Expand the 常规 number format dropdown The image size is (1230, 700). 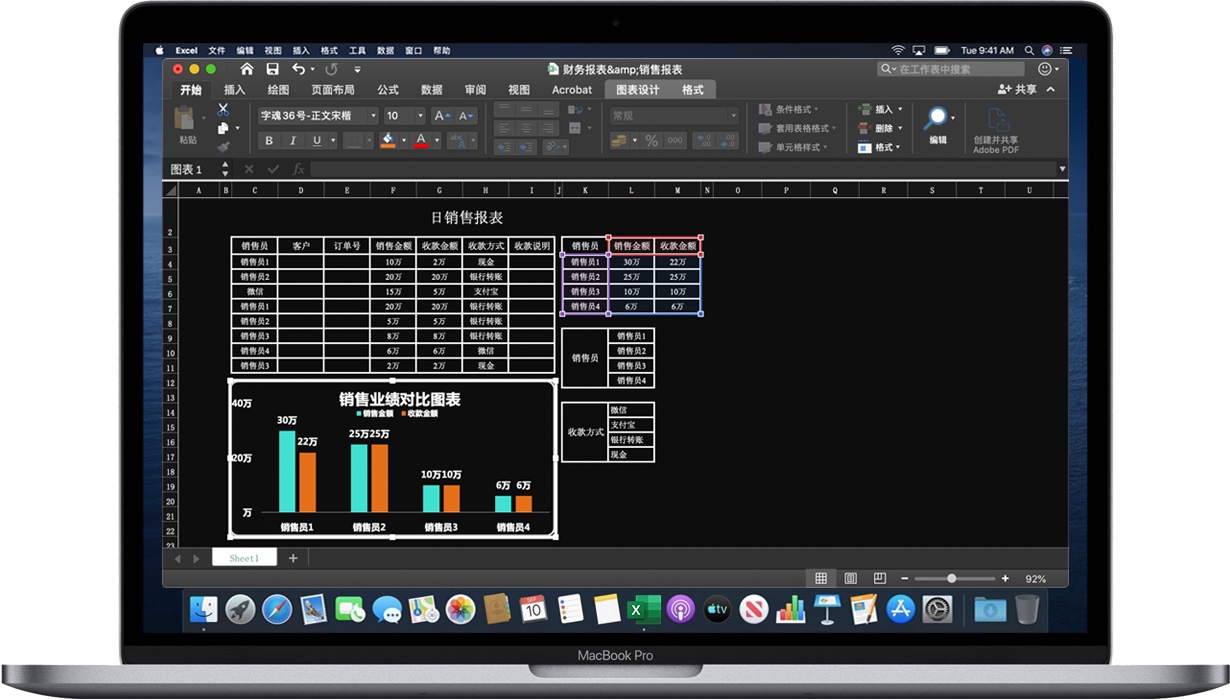click(735, 114)
